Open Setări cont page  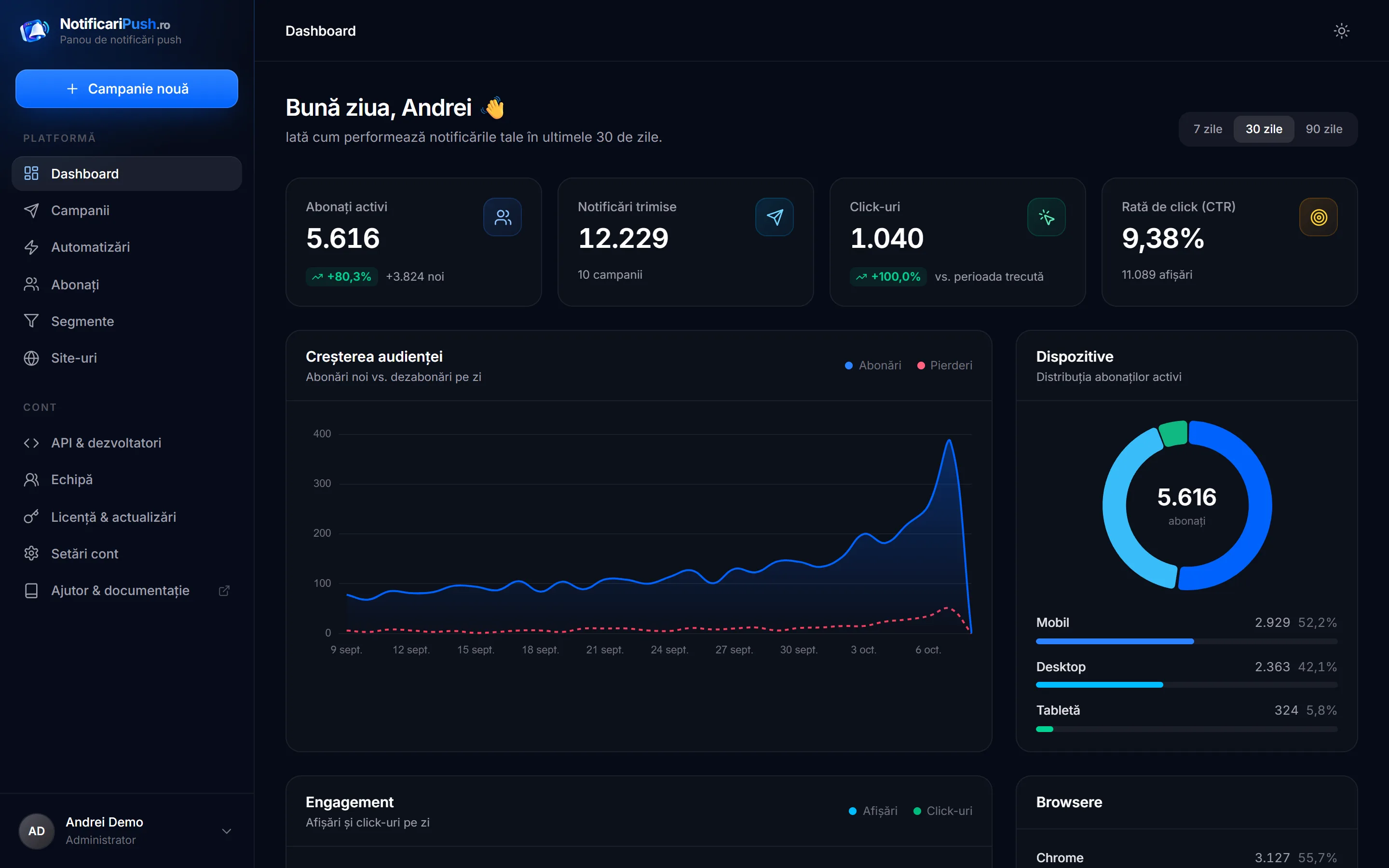127,554
